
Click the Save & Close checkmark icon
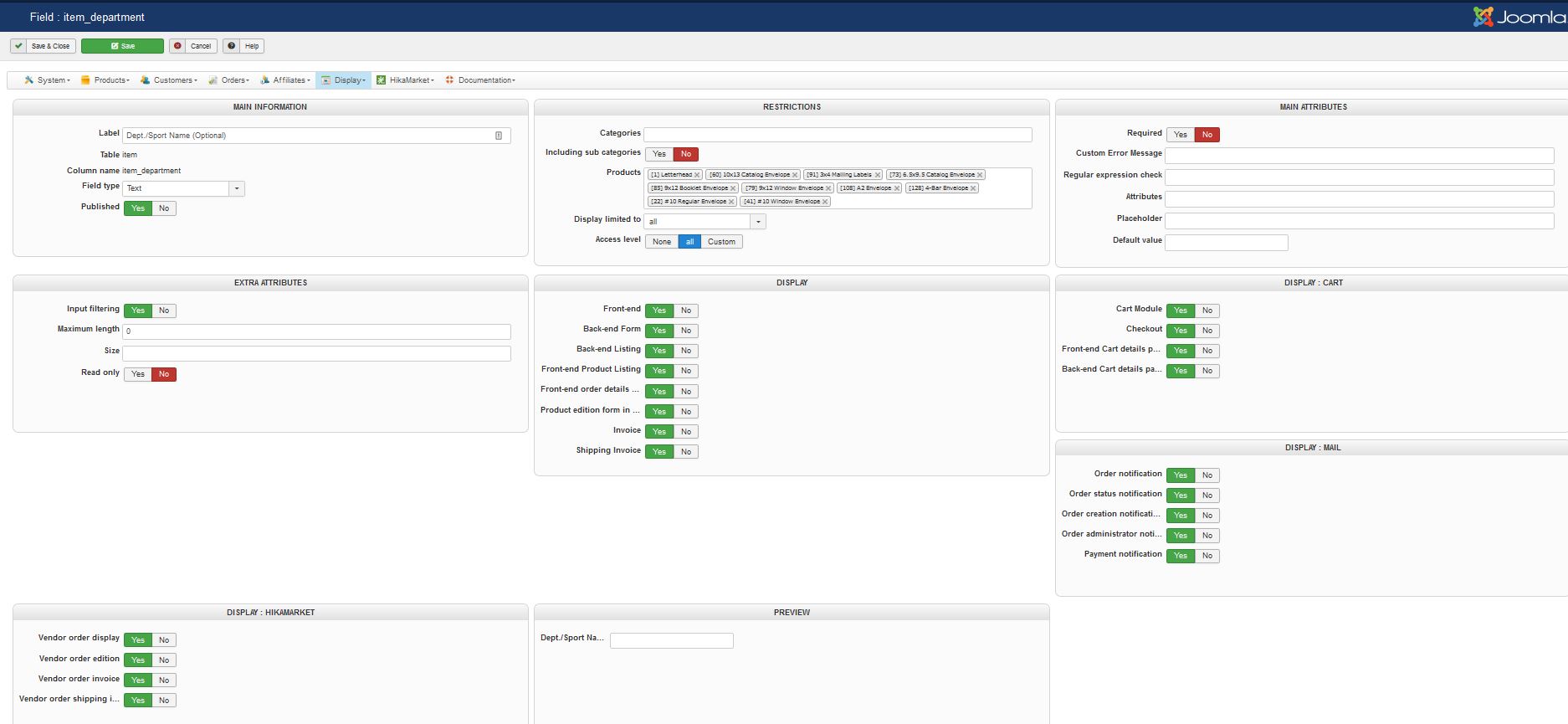pyautogui.click(x=18, y=46)
